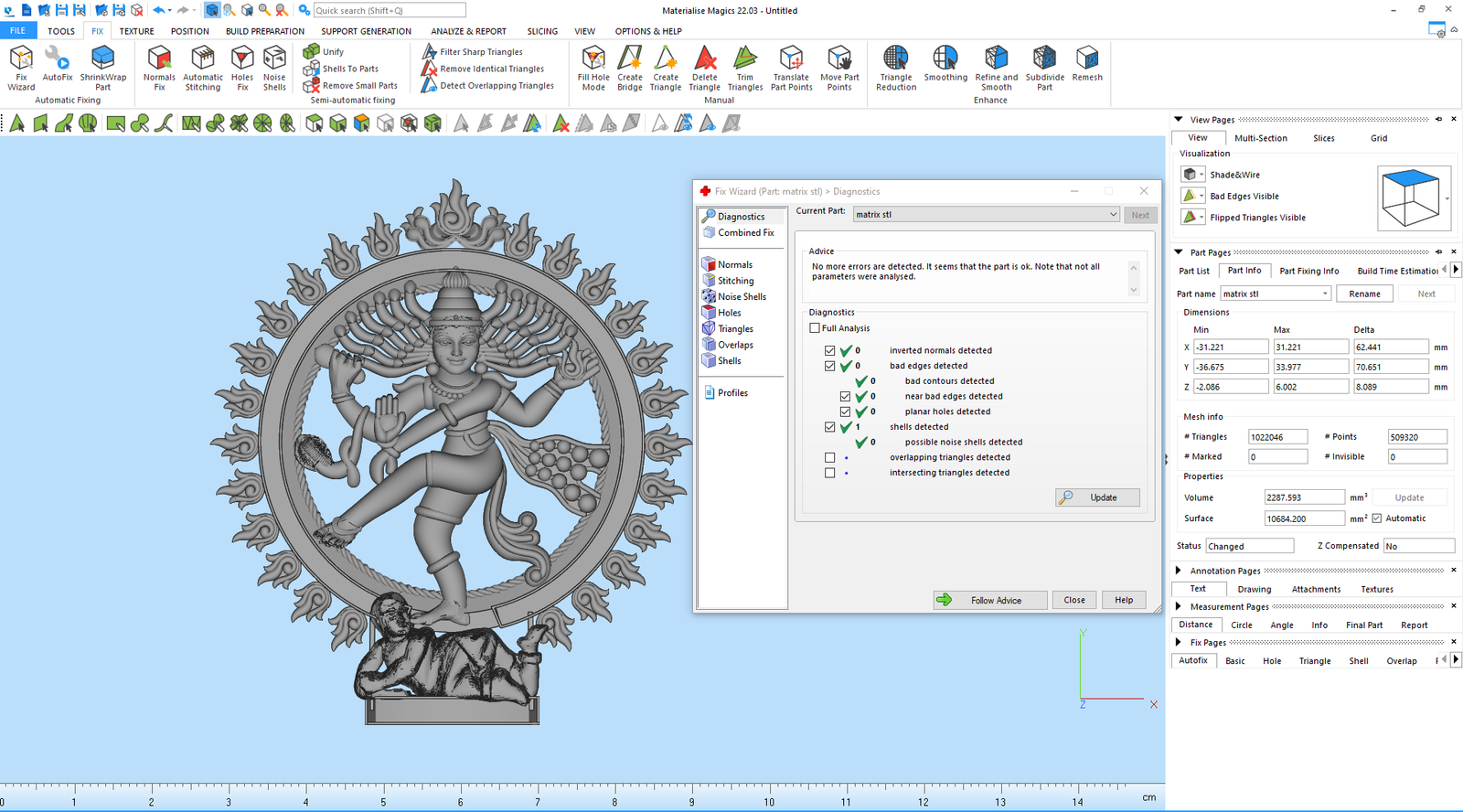Screen dimensions: 1463x812
Task: Click the Normals Fix icon
Action: tap(159, 68)
